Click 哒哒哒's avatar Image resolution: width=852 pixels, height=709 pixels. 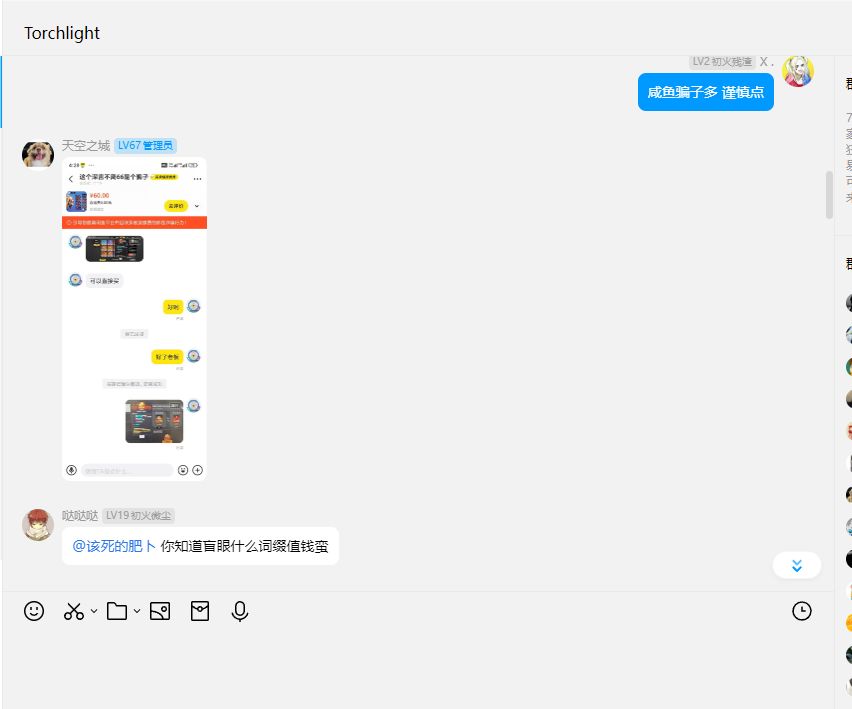point(37,524)
